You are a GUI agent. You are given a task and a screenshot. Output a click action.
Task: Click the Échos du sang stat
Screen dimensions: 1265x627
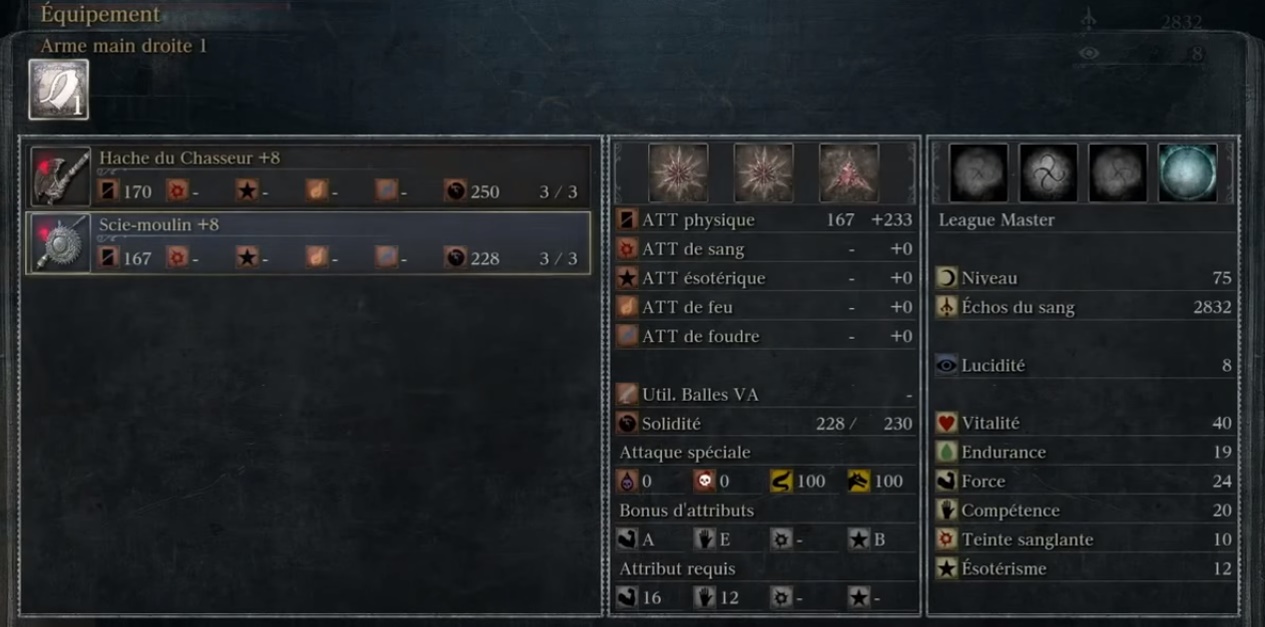coord(1084,307)
